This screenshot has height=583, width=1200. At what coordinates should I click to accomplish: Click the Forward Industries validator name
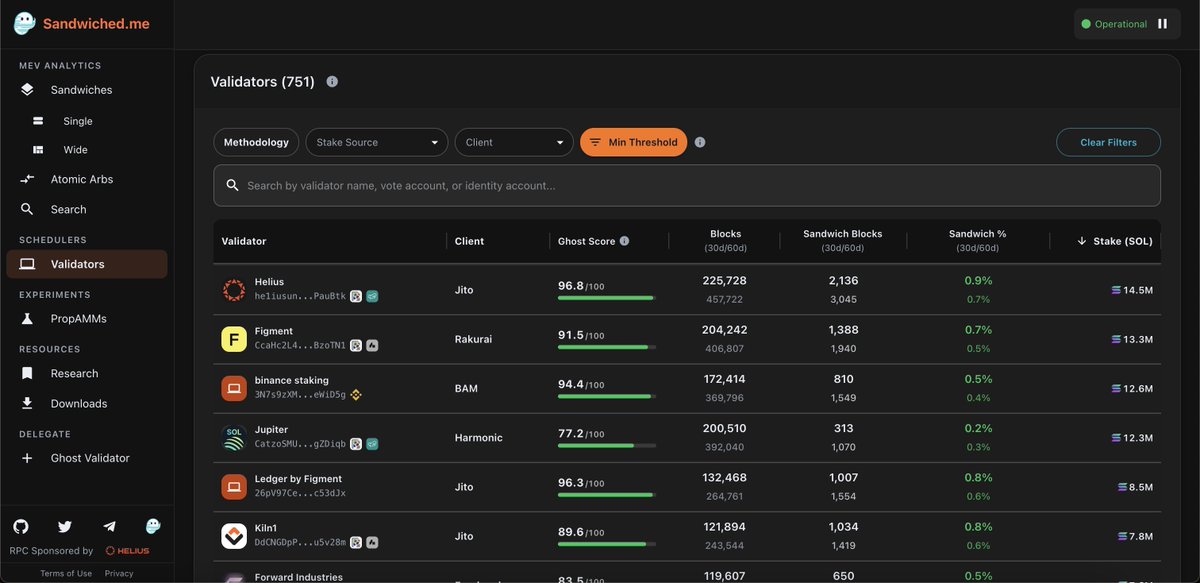coord(299,577)
